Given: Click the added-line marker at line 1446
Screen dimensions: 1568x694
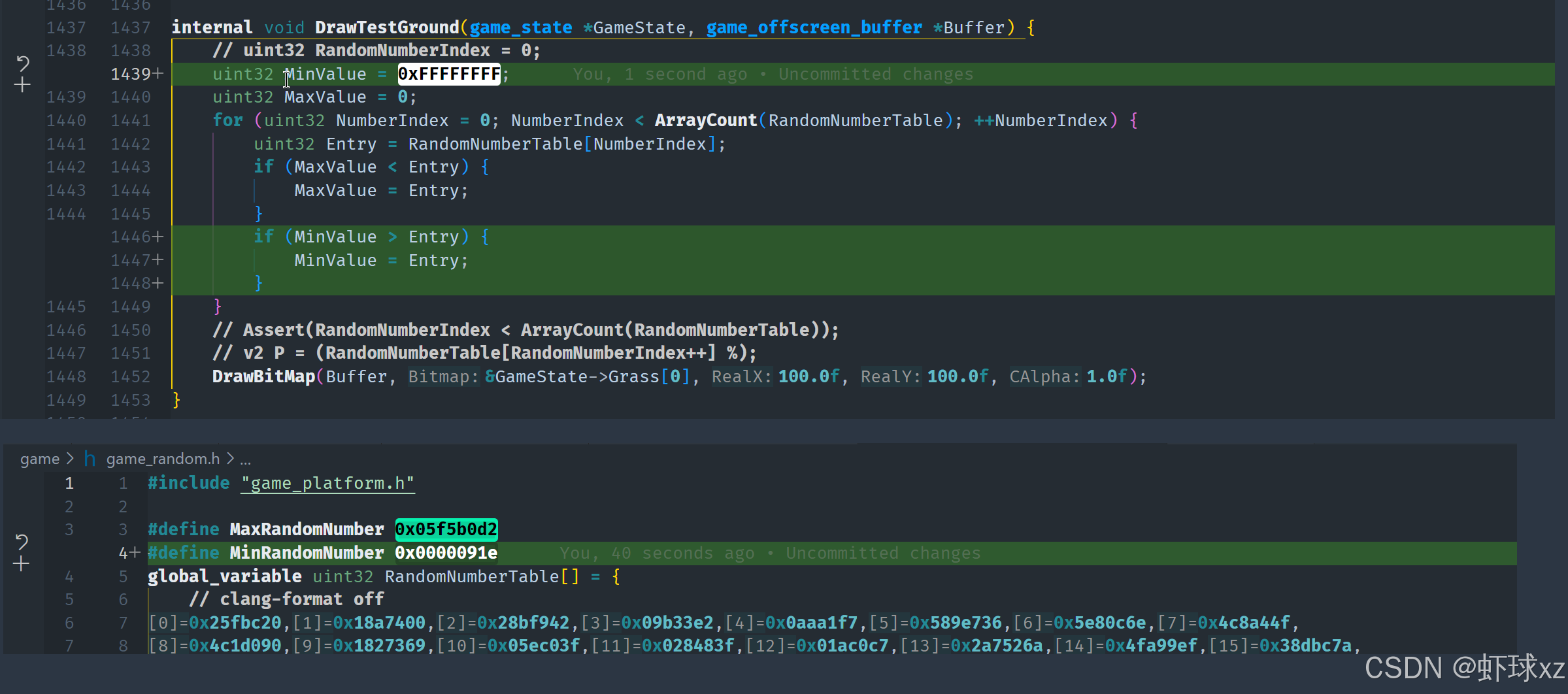Looking at the screenshot, I should (158, 237).
